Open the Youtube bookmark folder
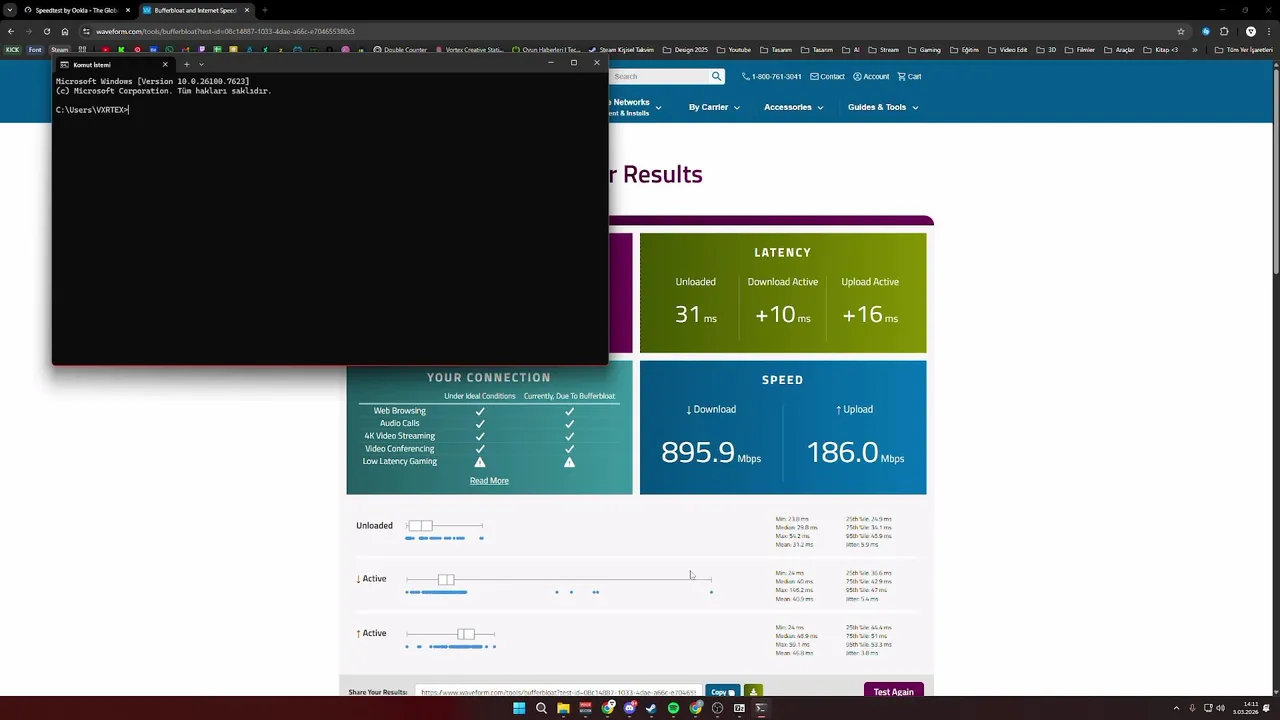 click(734, 49)
